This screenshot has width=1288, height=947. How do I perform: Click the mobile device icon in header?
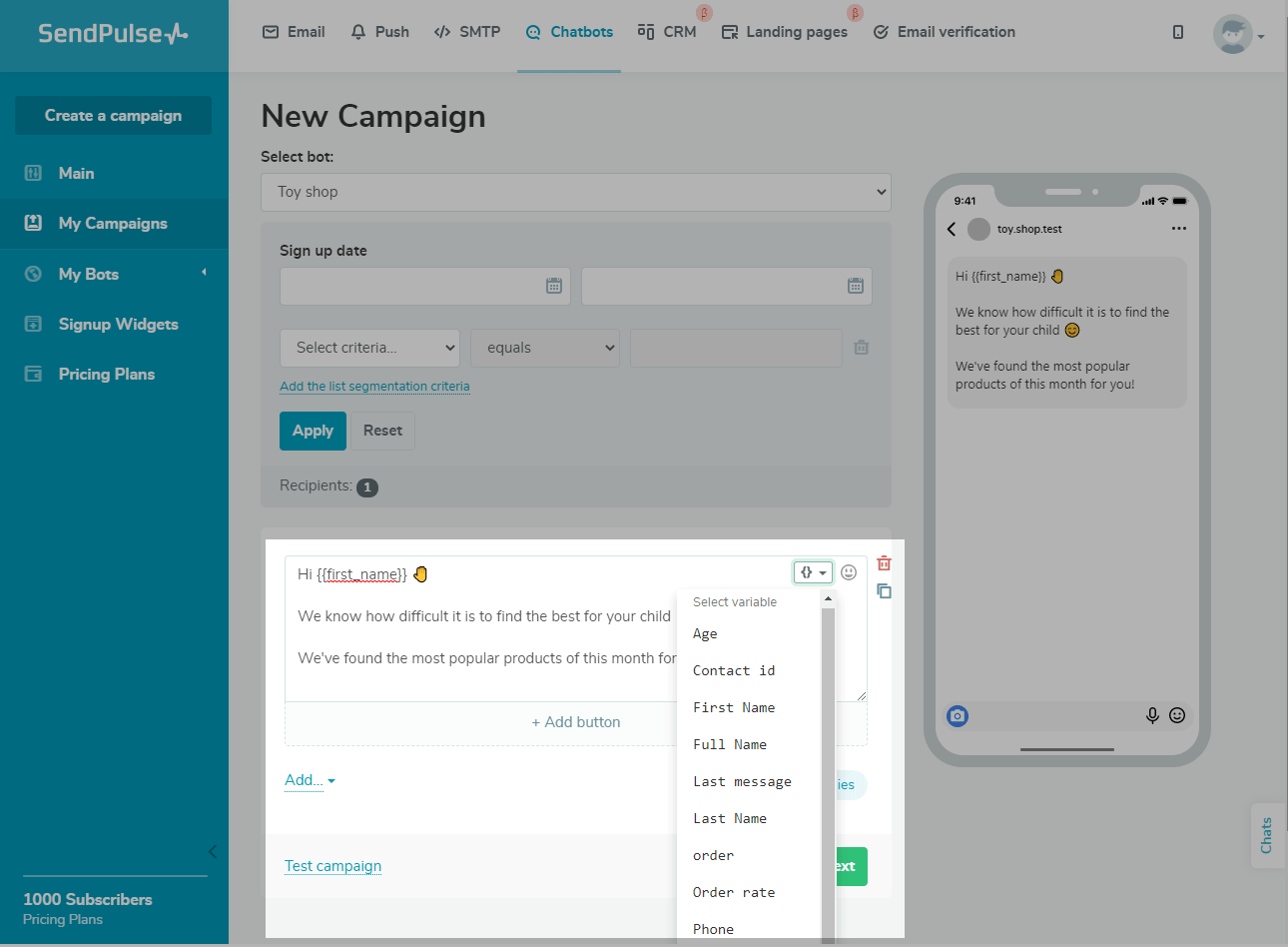coord(1178,32)
